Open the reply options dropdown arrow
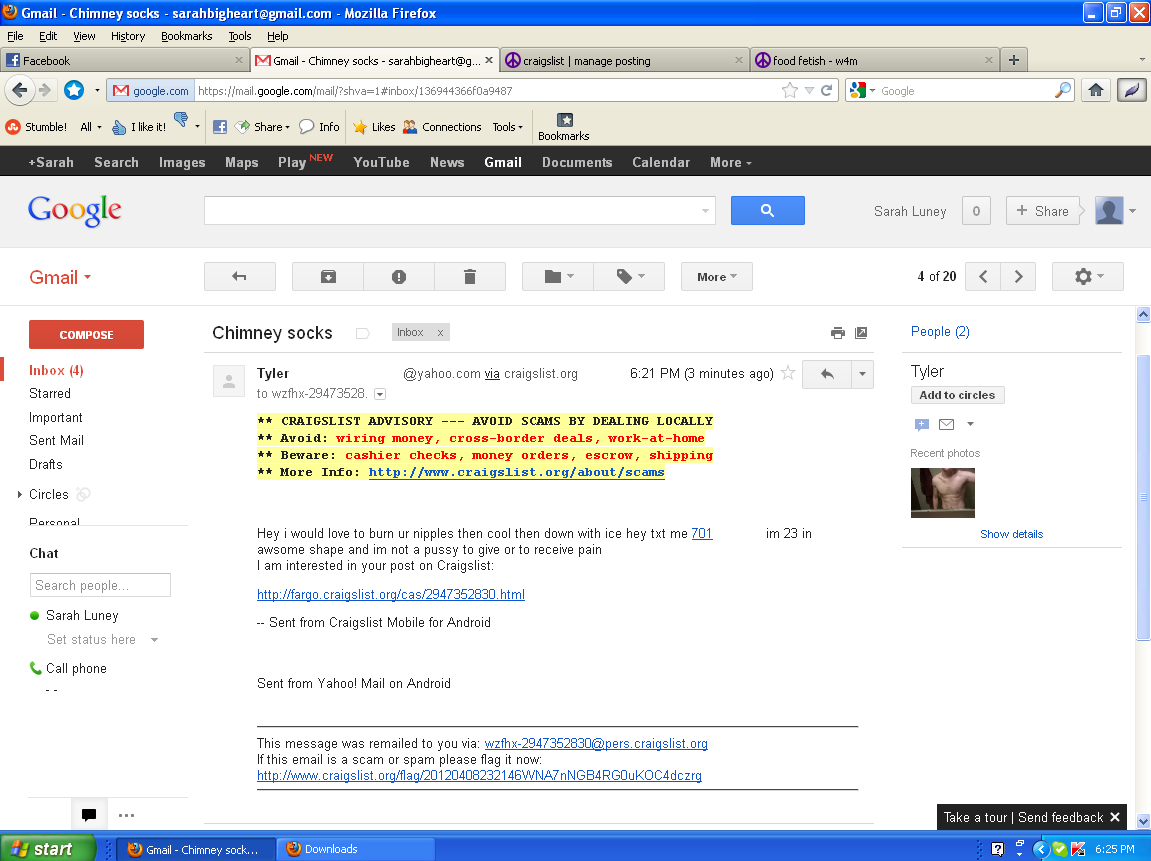Screen dimensions: 1151x861 tap(863, 374)
